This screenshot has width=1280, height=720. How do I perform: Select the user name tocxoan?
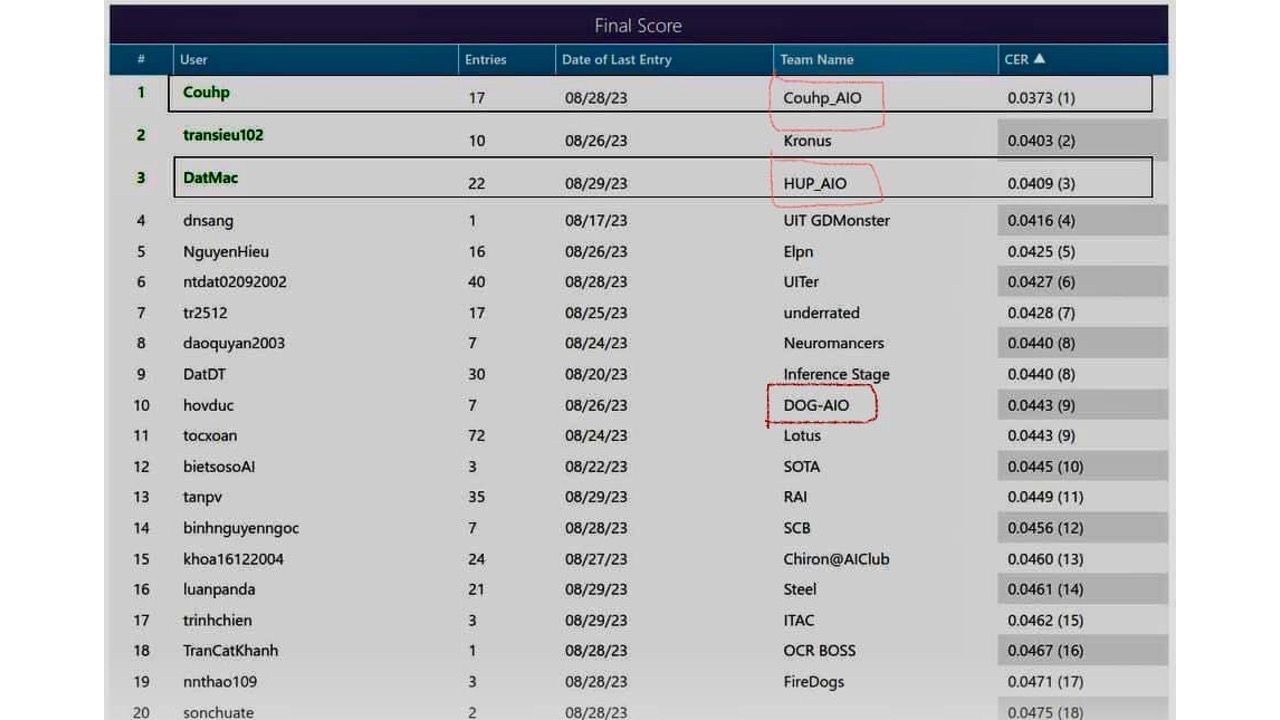(210, 435)
